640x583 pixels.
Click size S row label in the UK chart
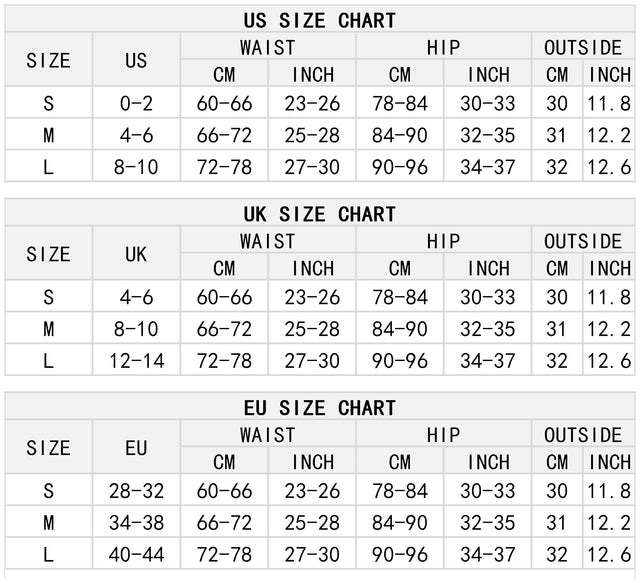[x=48, y=297]
